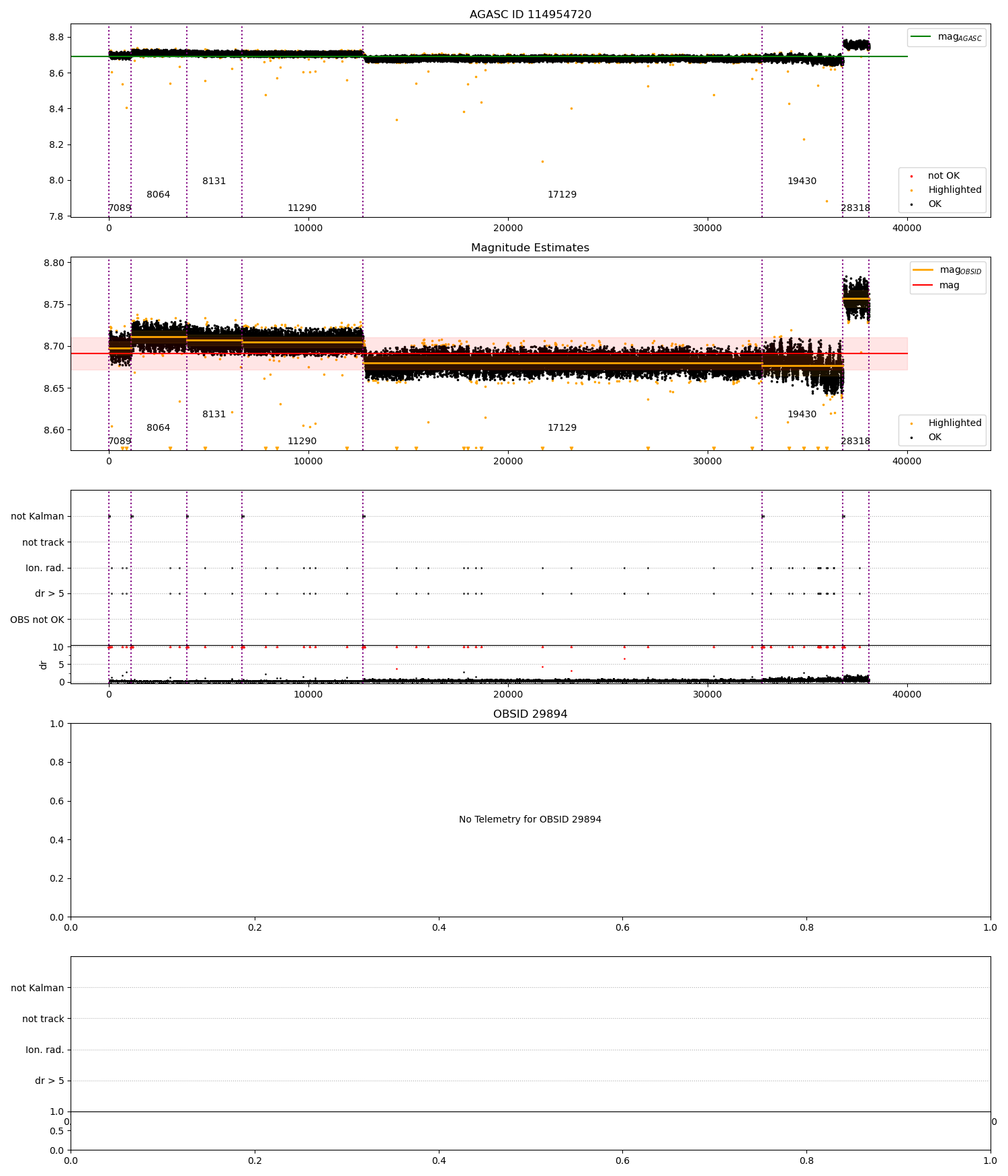
Task: Click 'not track' label in bottom plot
Action: click(43, 1019)
